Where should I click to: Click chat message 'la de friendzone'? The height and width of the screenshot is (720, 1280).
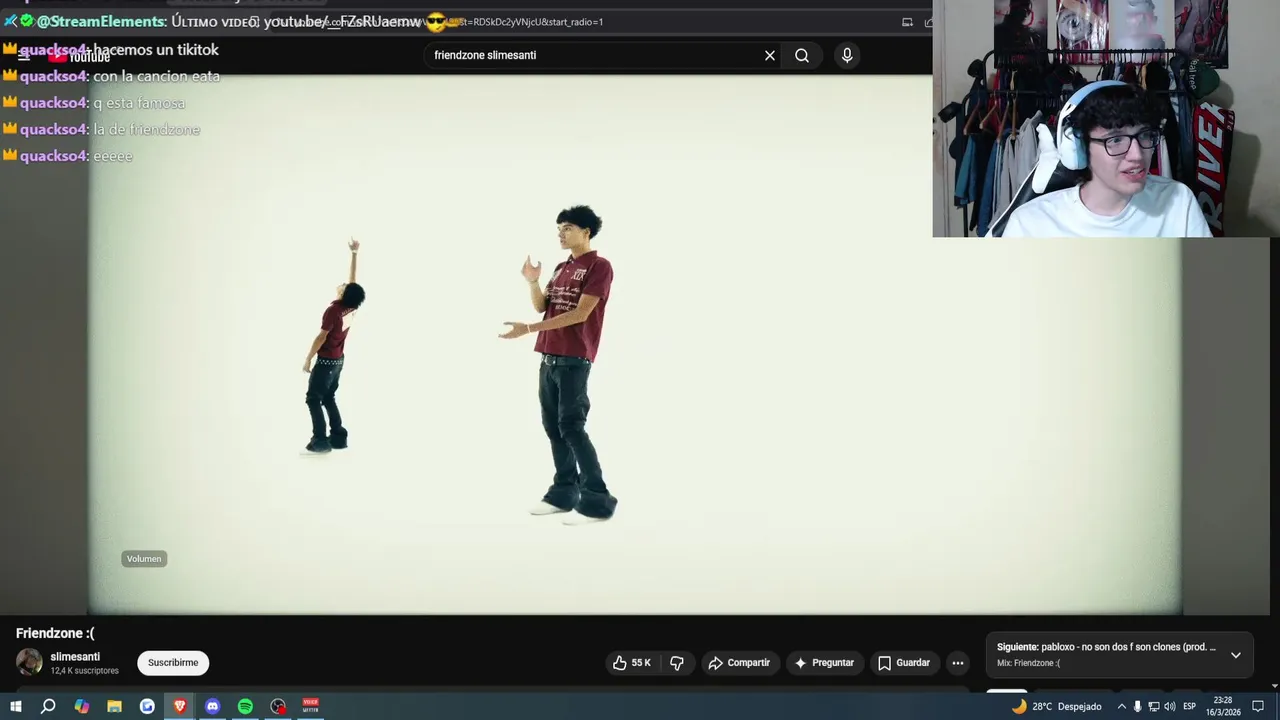[147, 130]
